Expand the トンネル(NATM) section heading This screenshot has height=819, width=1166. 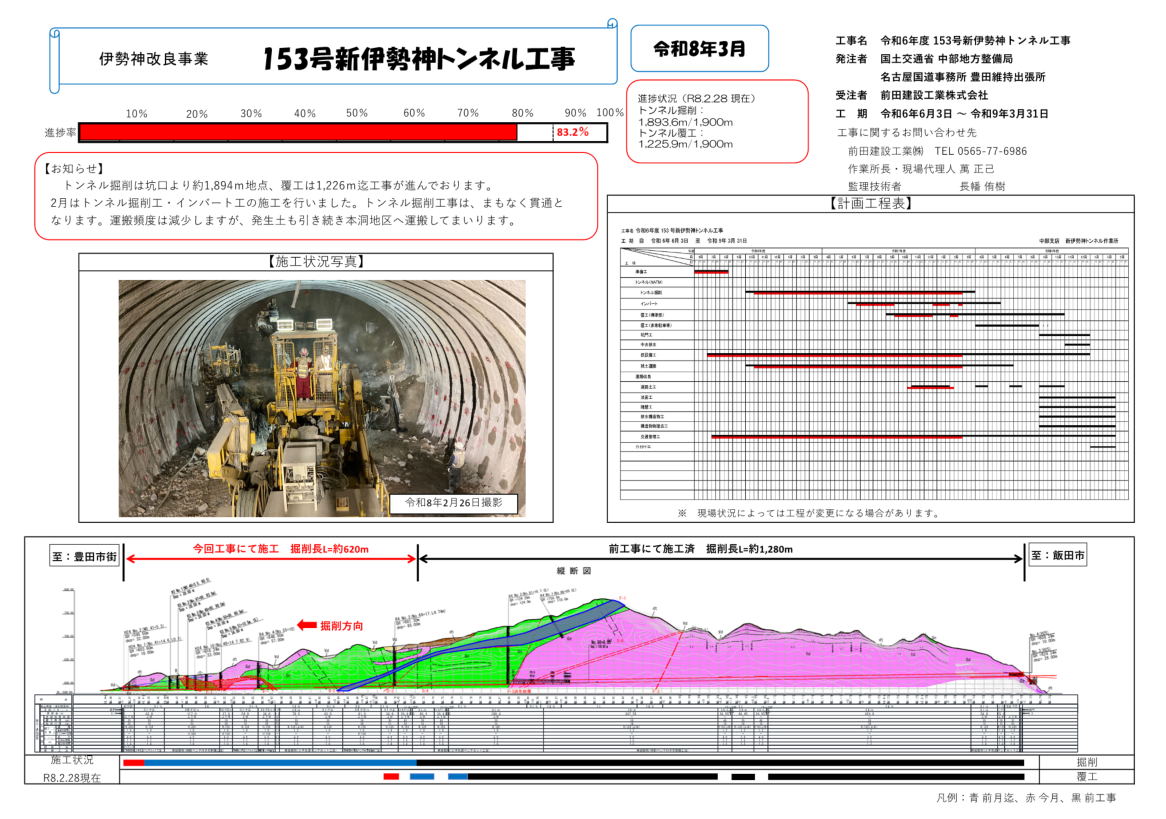[x=648, y=283]
